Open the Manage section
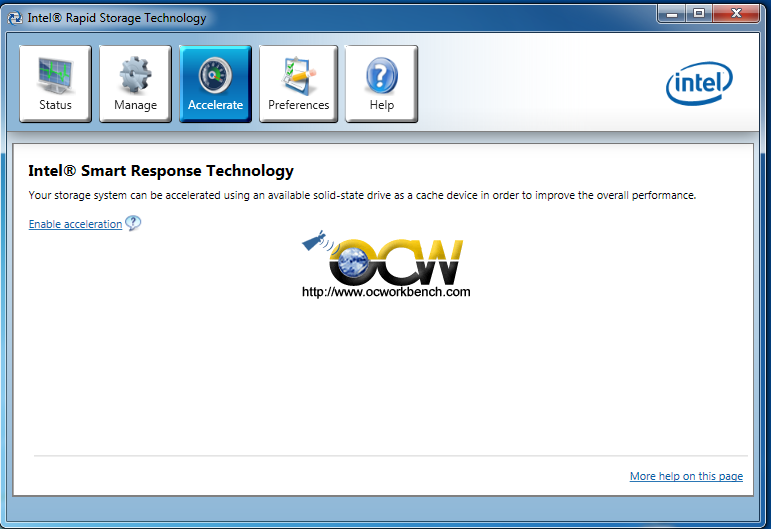Screen dimensions: 771x529 pyautogui.click(x=135, y=84)
